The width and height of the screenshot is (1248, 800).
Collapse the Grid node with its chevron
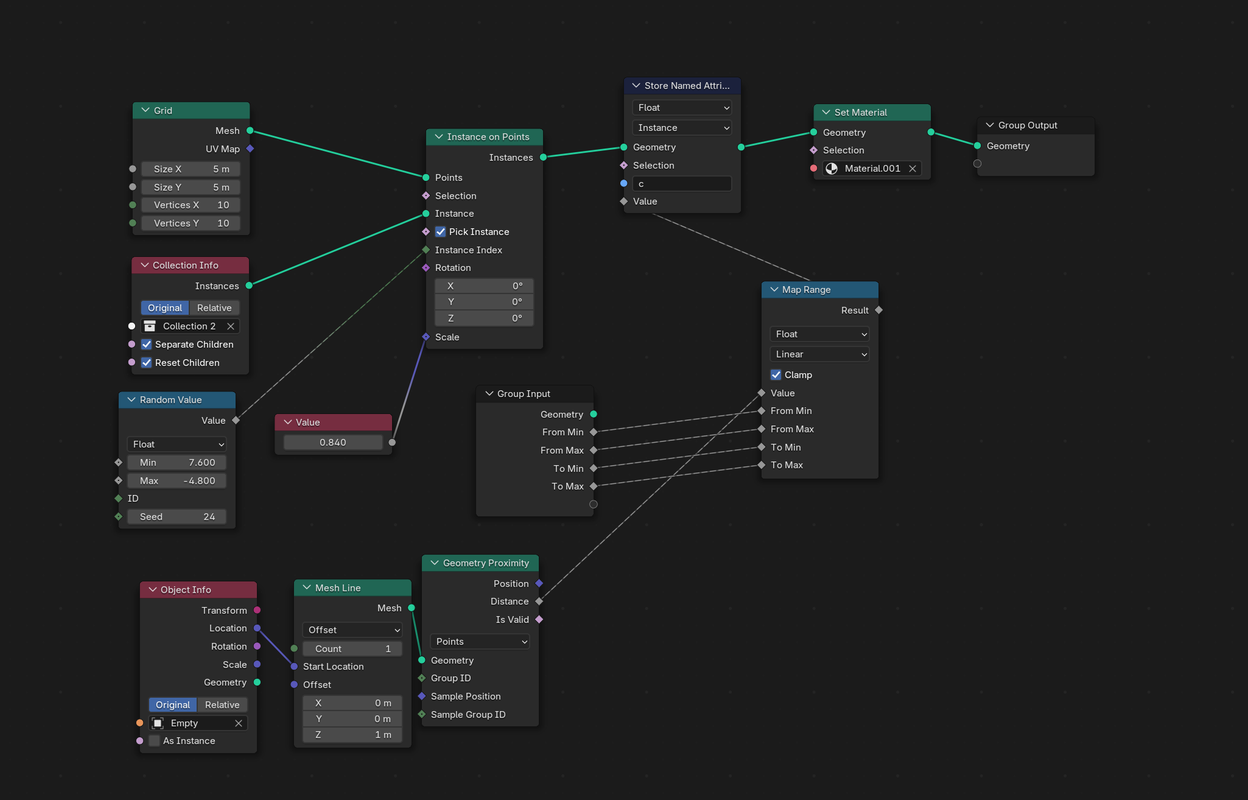tap(145, 111)
